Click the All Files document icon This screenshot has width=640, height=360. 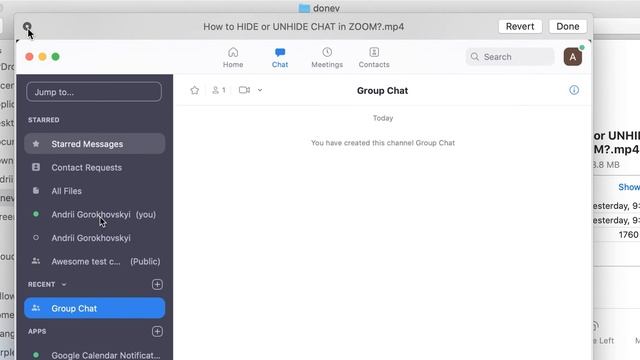(x=36, y=191)
